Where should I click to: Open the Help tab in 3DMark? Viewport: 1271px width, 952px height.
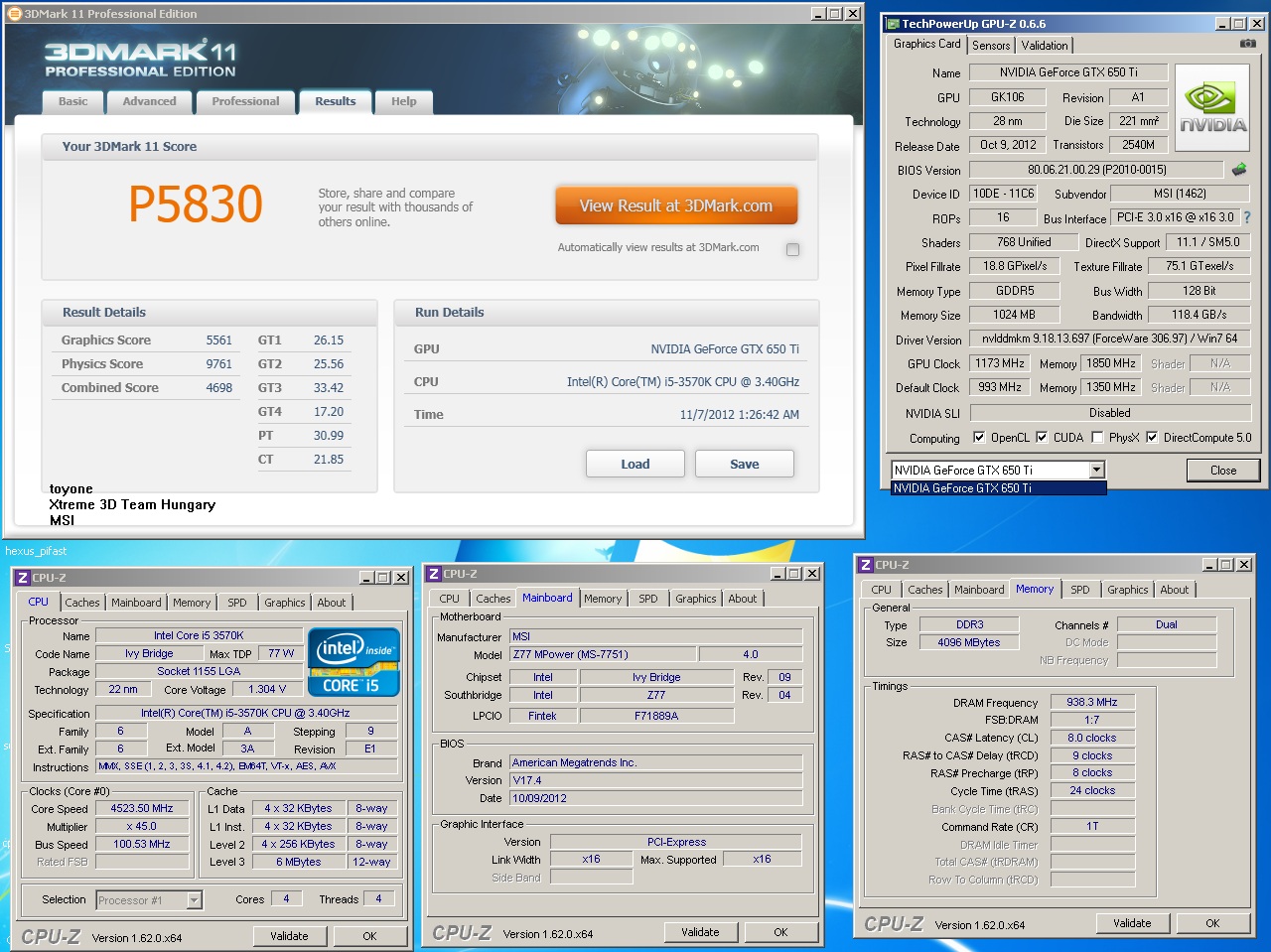coord(404,101)
